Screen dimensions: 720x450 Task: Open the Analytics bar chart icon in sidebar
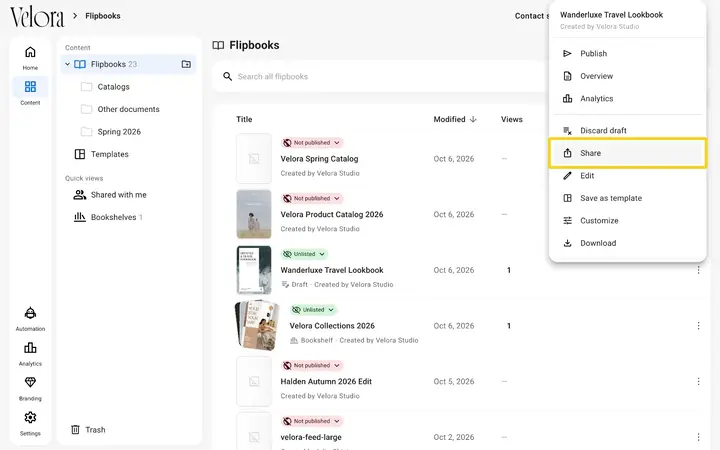(x=30, y=348)
